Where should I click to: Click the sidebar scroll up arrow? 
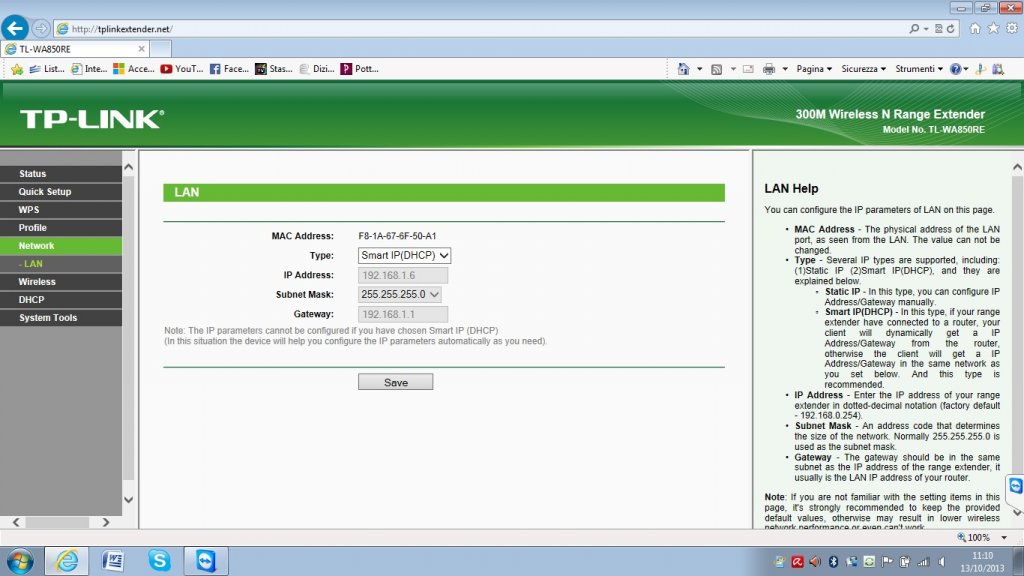tap(129, 167)
